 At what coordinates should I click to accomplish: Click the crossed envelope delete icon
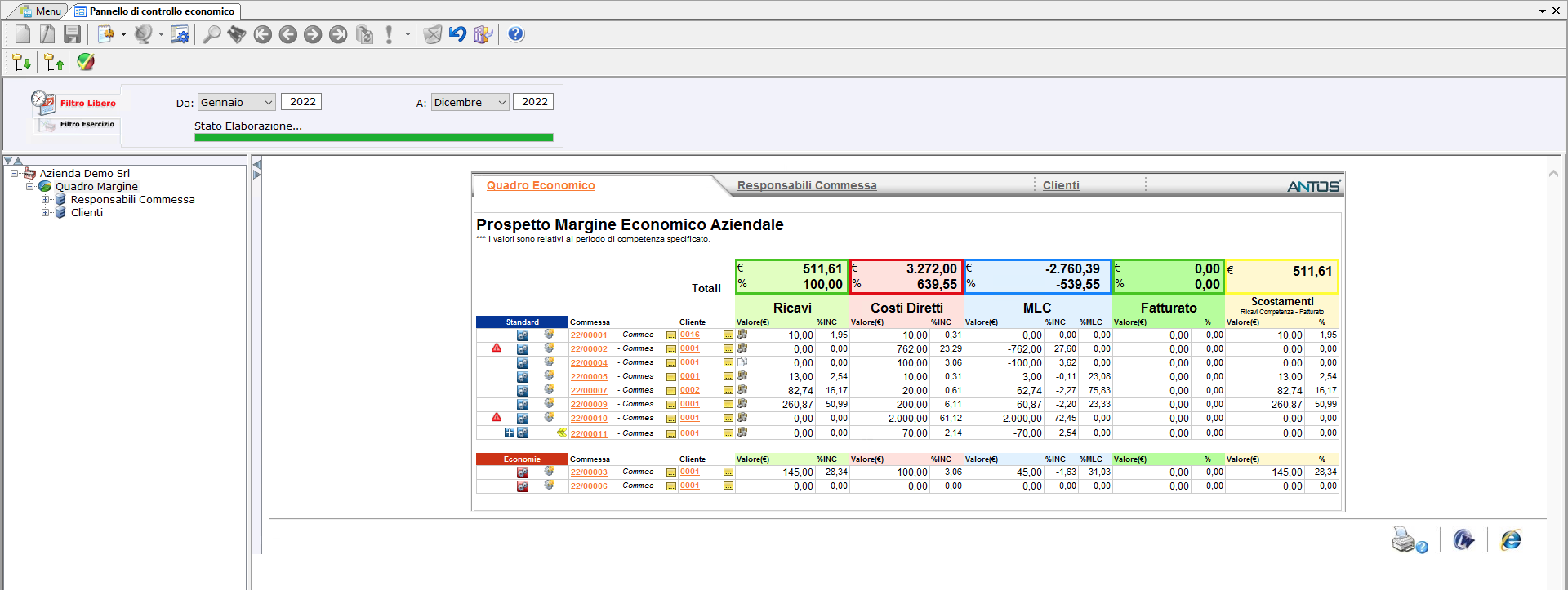click(x=433, y=34)
